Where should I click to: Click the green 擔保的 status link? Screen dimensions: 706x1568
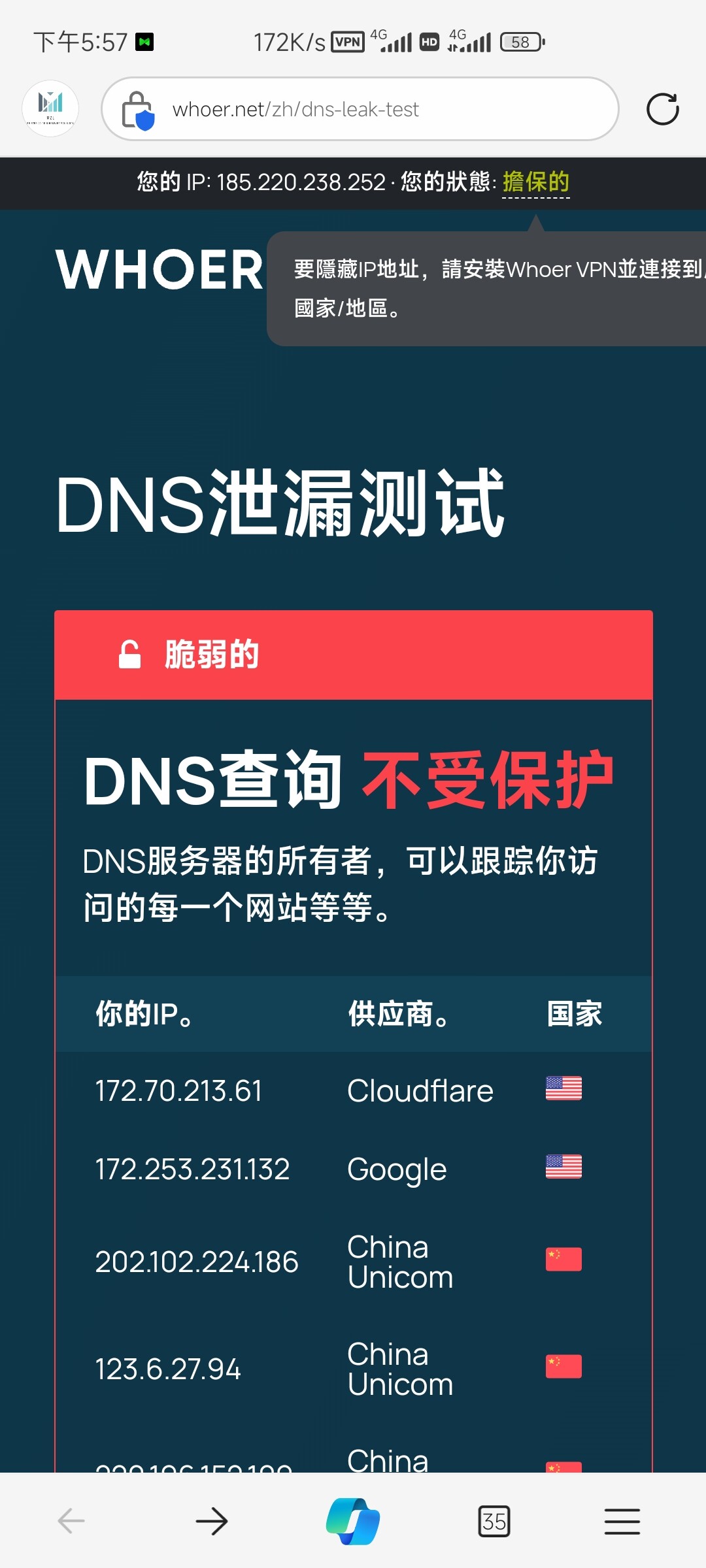(536, 182)
